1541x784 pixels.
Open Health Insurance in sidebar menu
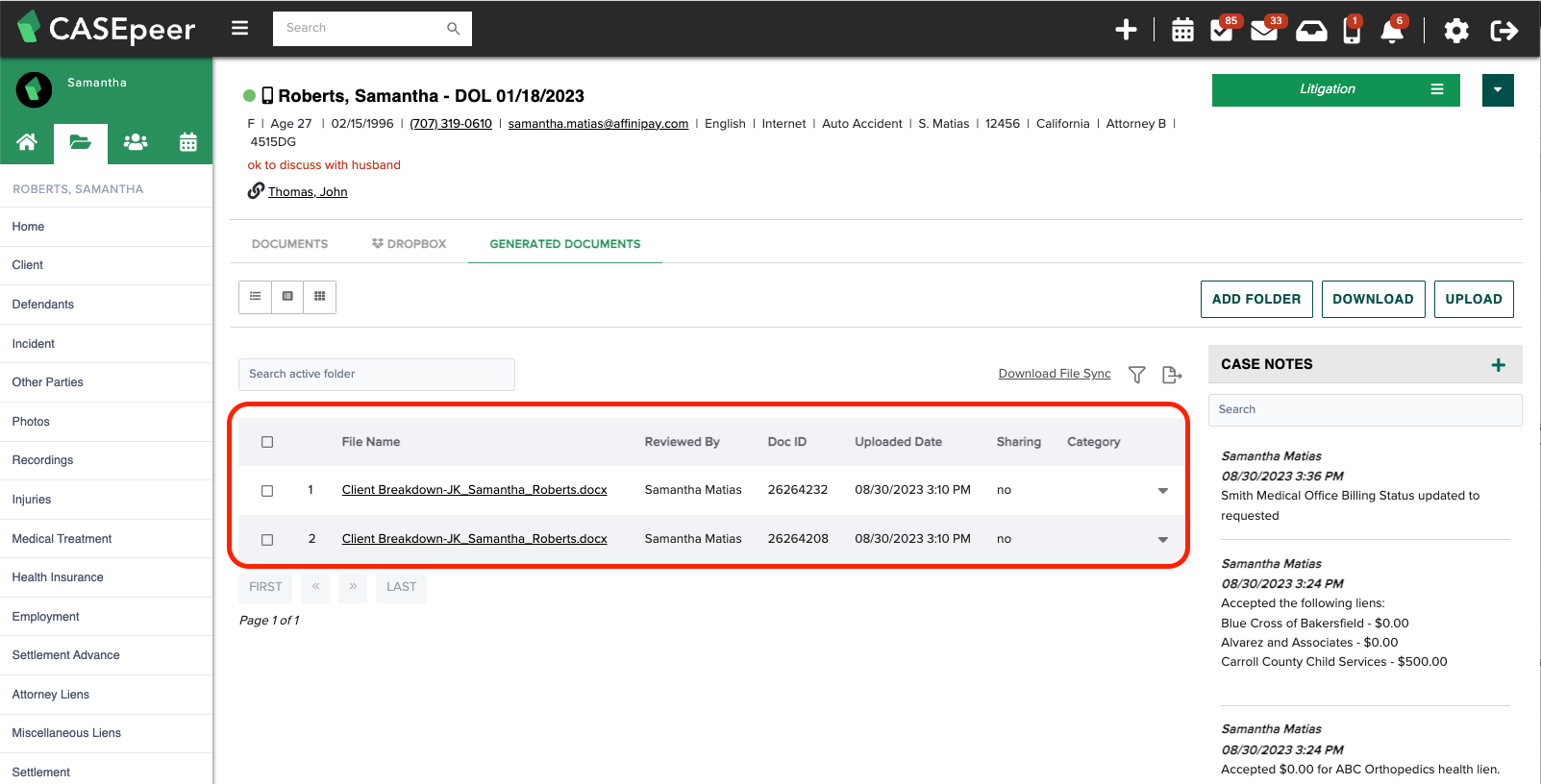click(106, 577)
